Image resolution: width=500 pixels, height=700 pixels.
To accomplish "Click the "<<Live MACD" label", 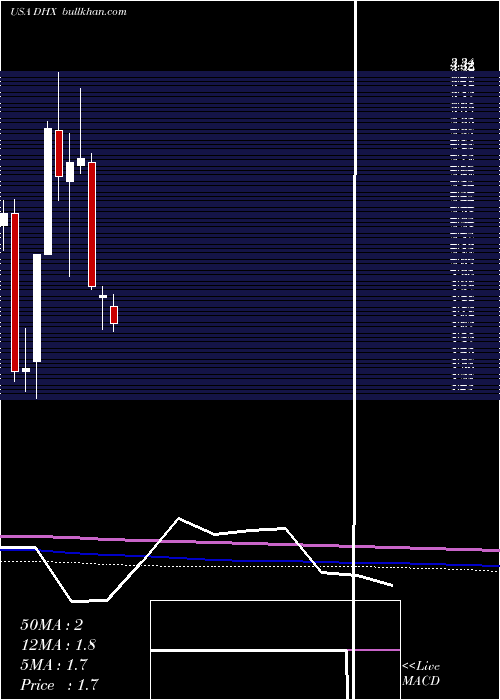I will point(421,673).
